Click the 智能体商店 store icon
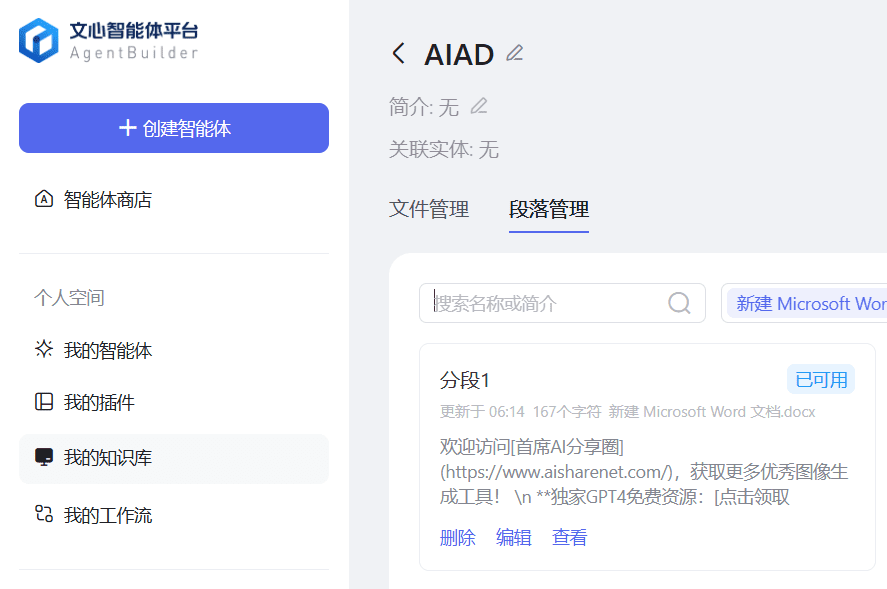 (44, 199)
